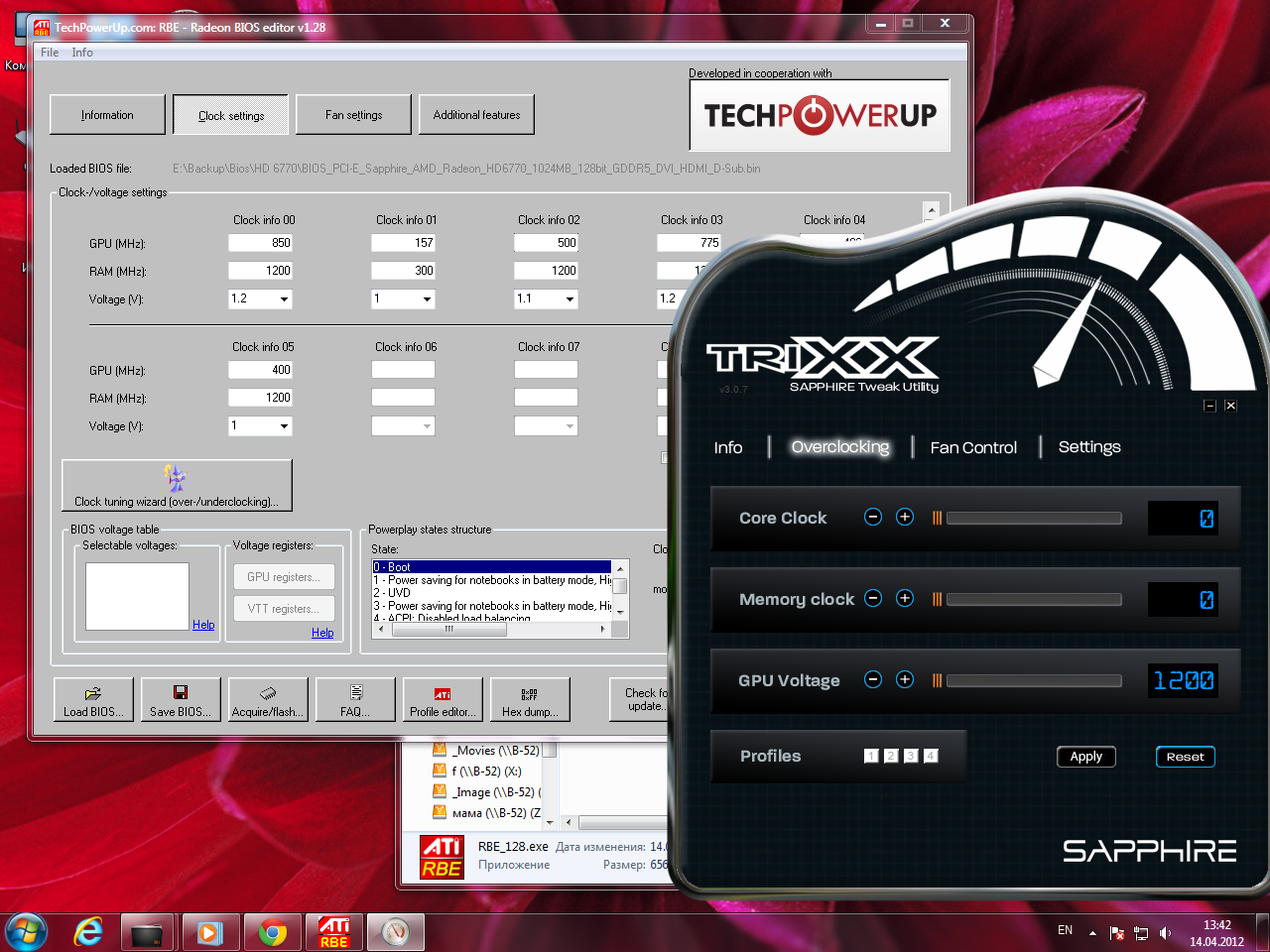
Task: Open Windows Media Player taskbar icon
Action: coord(209,932)
